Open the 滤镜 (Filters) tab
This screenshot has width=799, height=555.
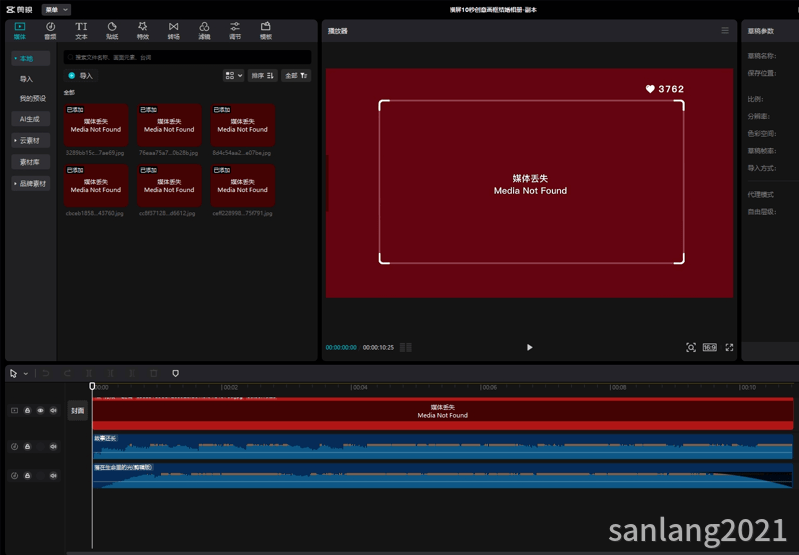pos(204,31)
